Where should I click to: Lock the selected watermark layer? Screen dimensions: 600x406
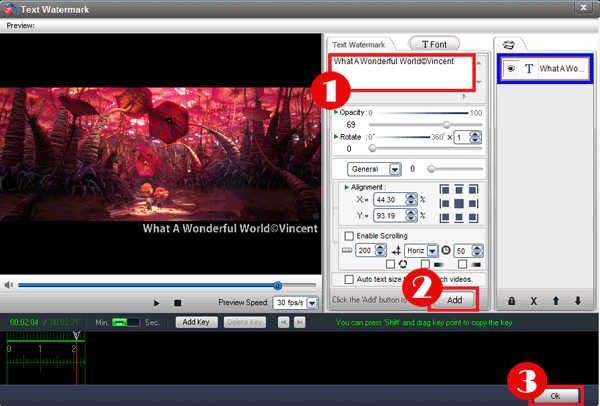tap(511, 301)
